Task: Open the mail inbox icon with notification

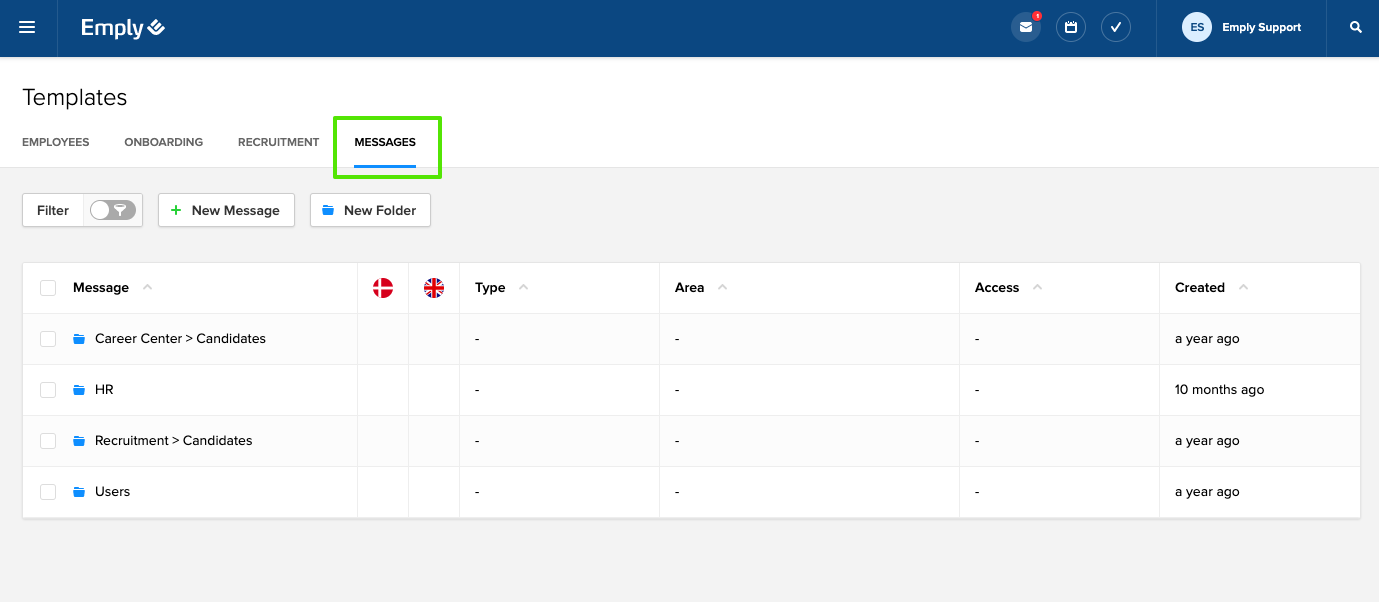Action: [1025, 28]
